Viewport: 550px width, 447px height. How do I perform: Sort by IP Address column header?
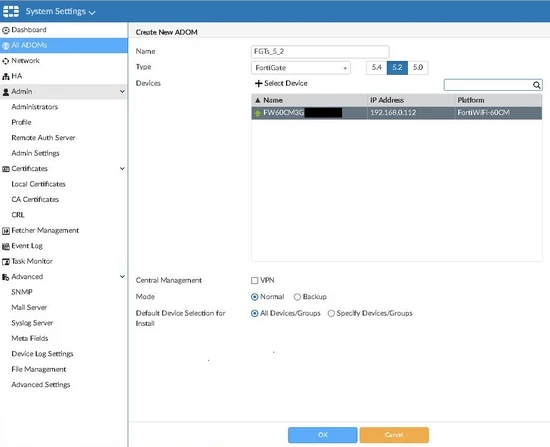coord(411,100)
